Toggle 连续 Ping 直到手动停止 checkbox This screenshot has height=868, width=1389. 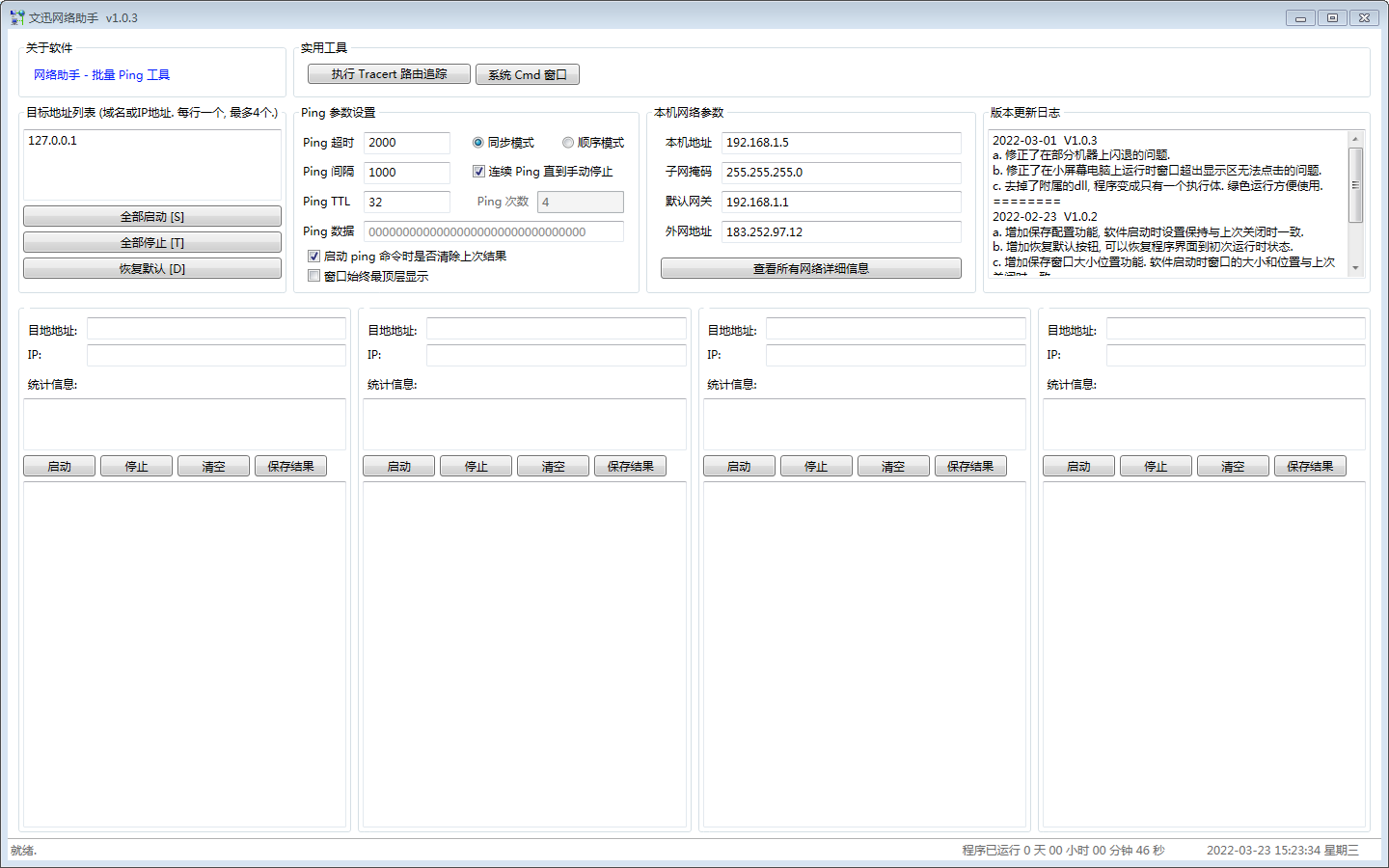pyautogui.click(x=478, y=172)
